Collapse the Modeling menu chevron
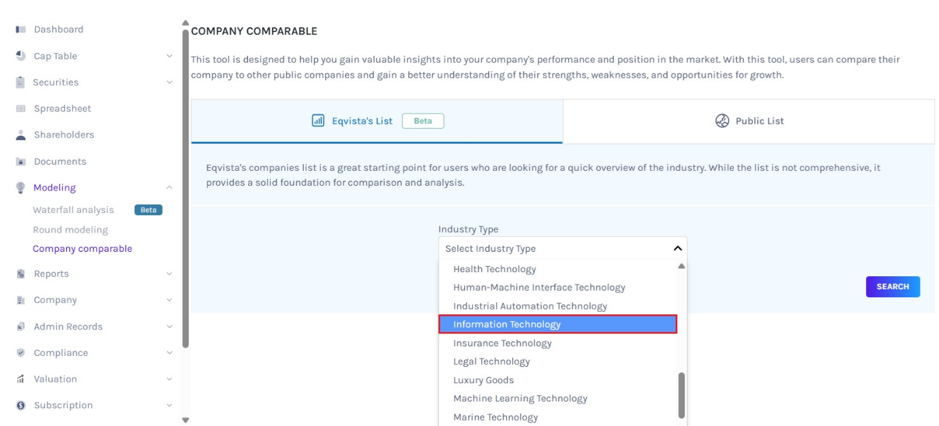The height and width of the screenshot is (426, 939). click(x=169, y=188)
